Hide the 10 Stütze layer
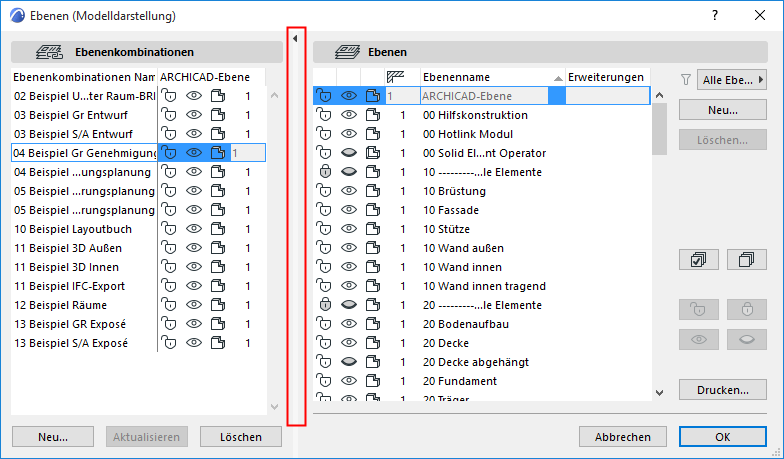 pyautogui.click(x=349, y=229)
